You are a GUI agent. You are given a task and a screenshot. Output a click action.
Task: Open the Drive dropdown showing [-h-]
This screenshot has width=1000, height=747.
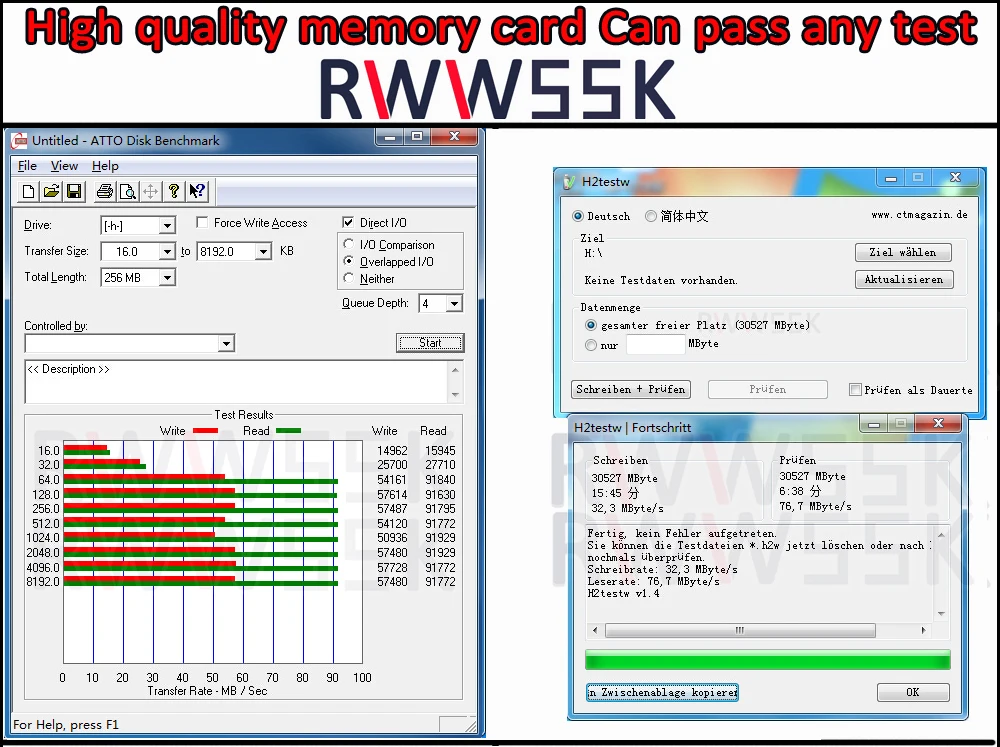tap(167, 226)
